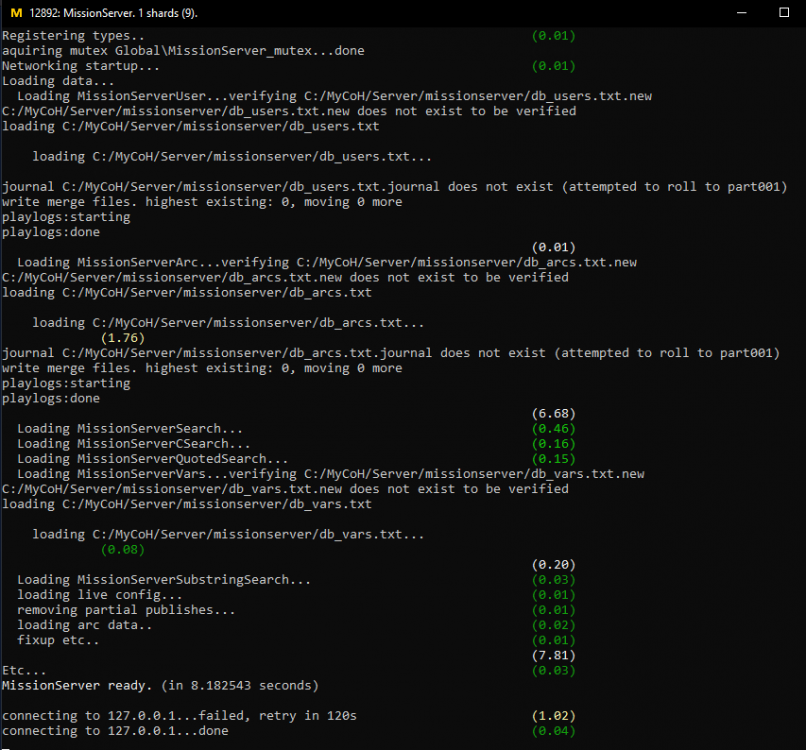This screenshot has width=806, height=750.
Task: Click the M application icon in title bar
Action: coord(16,14)
